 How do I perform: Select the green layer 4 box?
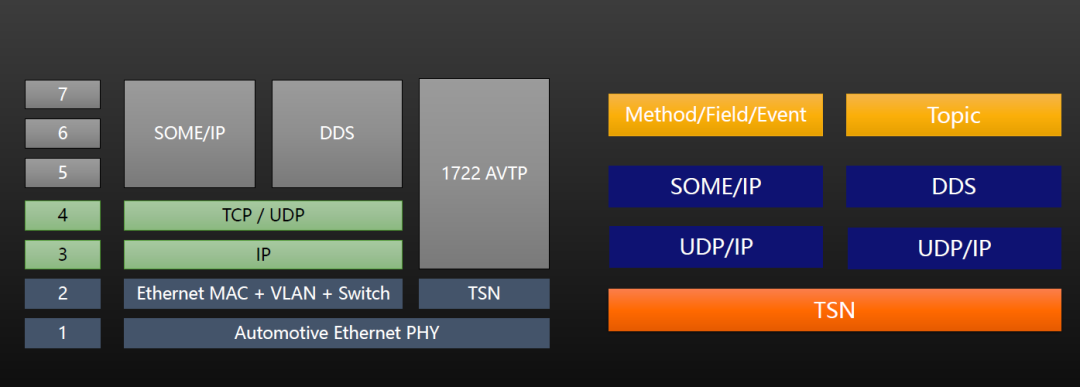tap(63, 216)
